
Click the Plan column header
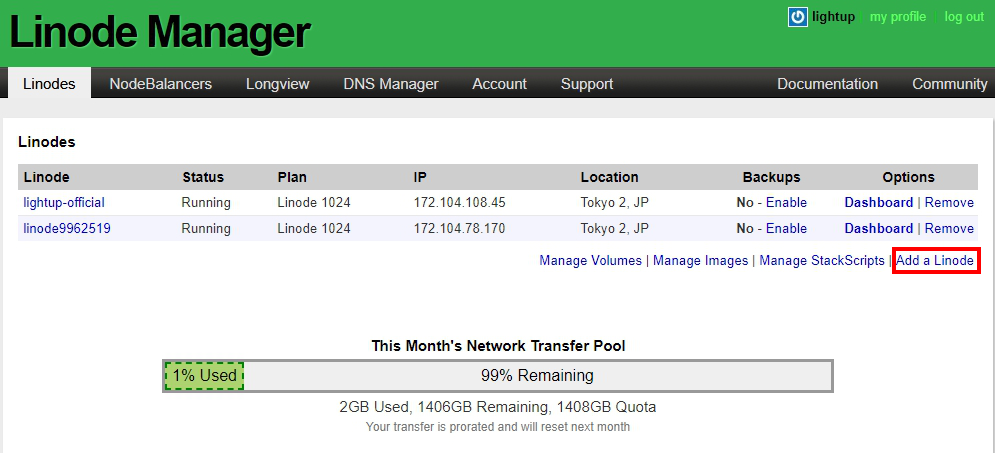pyautogui.click(x=292, y=177)
